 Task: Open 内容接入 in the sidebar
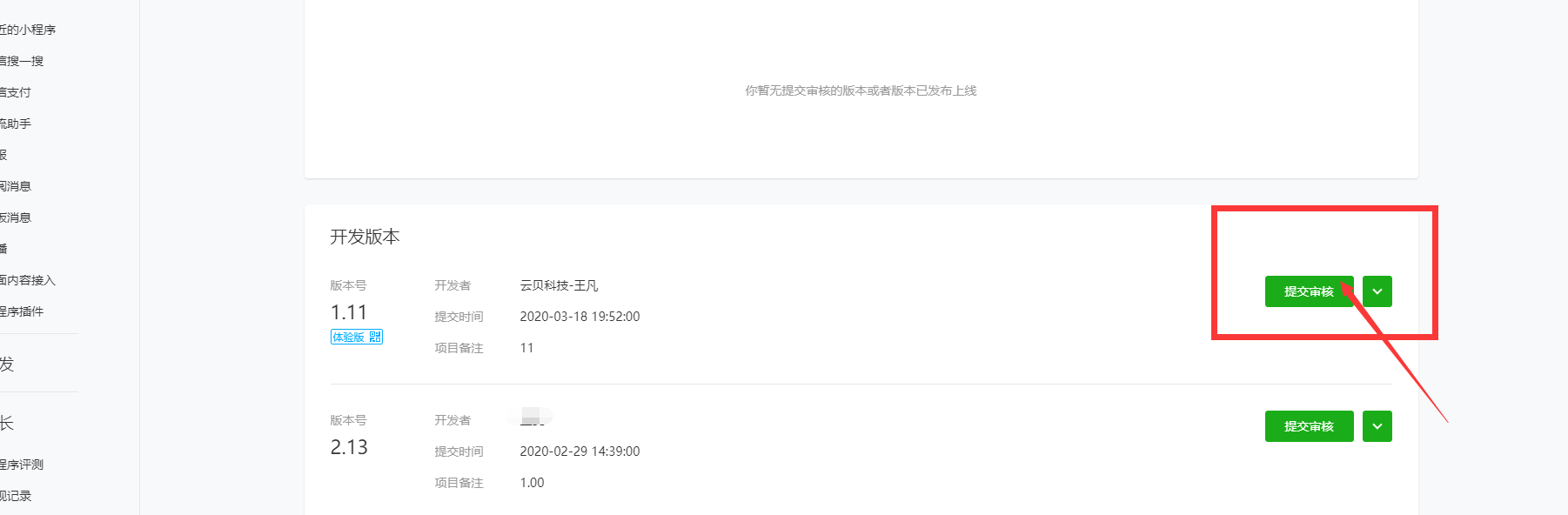pos(28,280)
